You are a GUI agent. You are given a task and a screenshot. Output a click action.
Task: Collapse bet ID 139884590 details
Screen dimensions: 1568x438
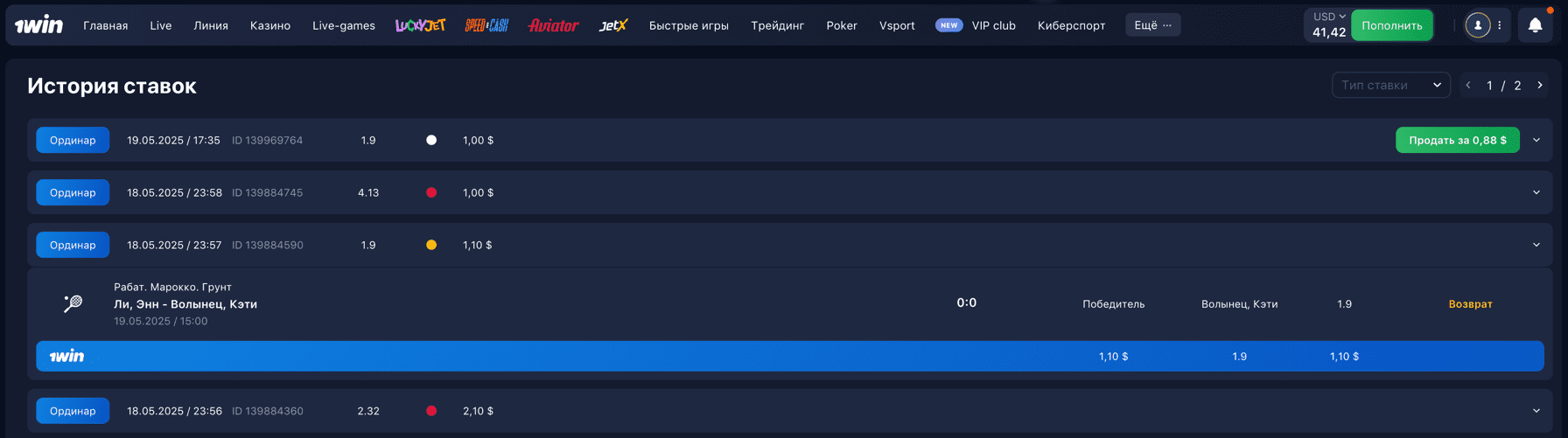[1536, 245]
